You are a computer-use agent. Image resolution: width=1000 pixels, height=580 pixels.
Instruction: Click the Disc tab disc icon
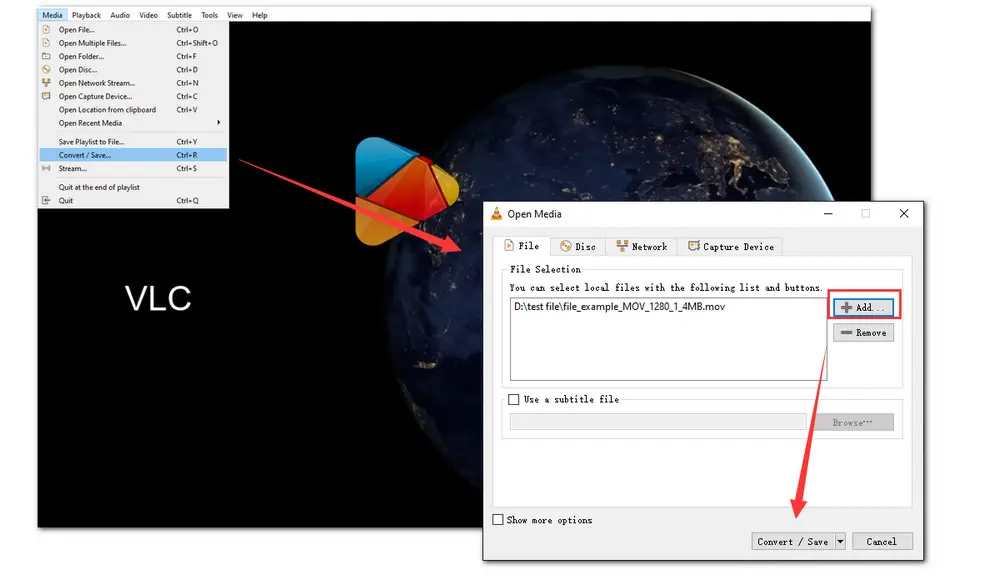coord(565,246)
